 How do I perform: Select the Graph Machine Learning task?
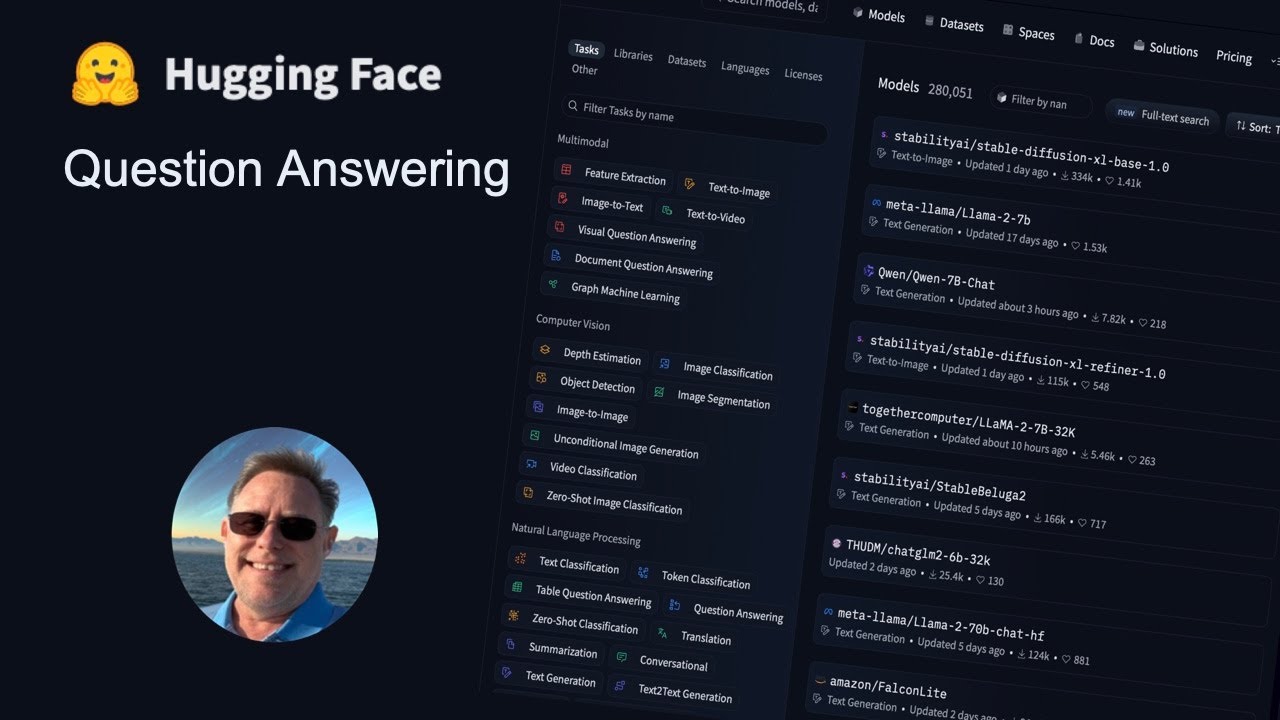click(x=614, y=291)
